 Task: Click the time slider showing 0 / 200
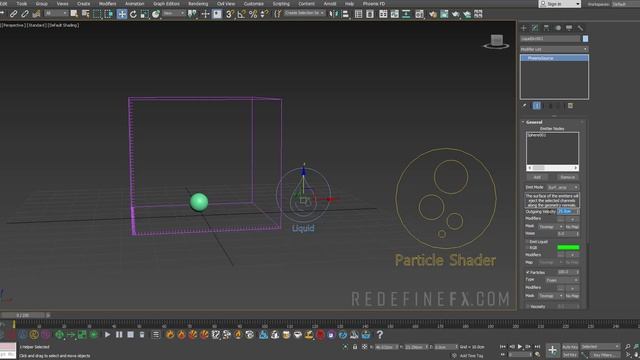point(23,315)
